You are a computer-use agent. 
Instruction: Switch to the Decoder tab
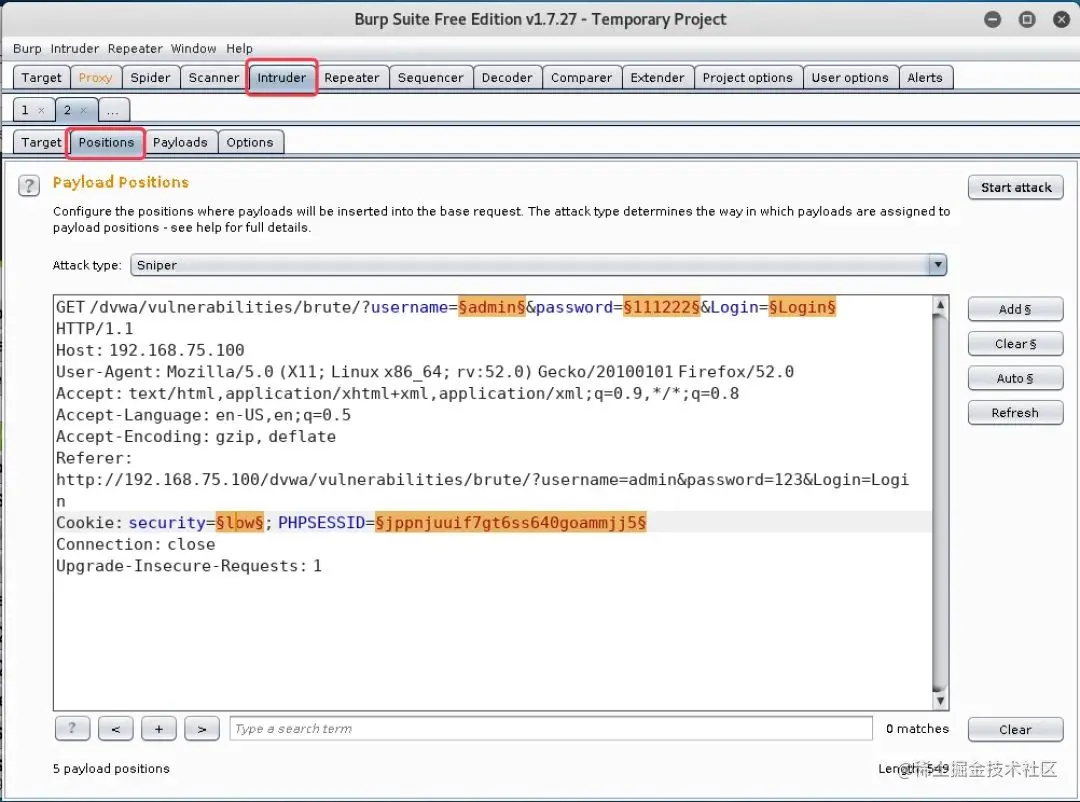tap(507, 78)
